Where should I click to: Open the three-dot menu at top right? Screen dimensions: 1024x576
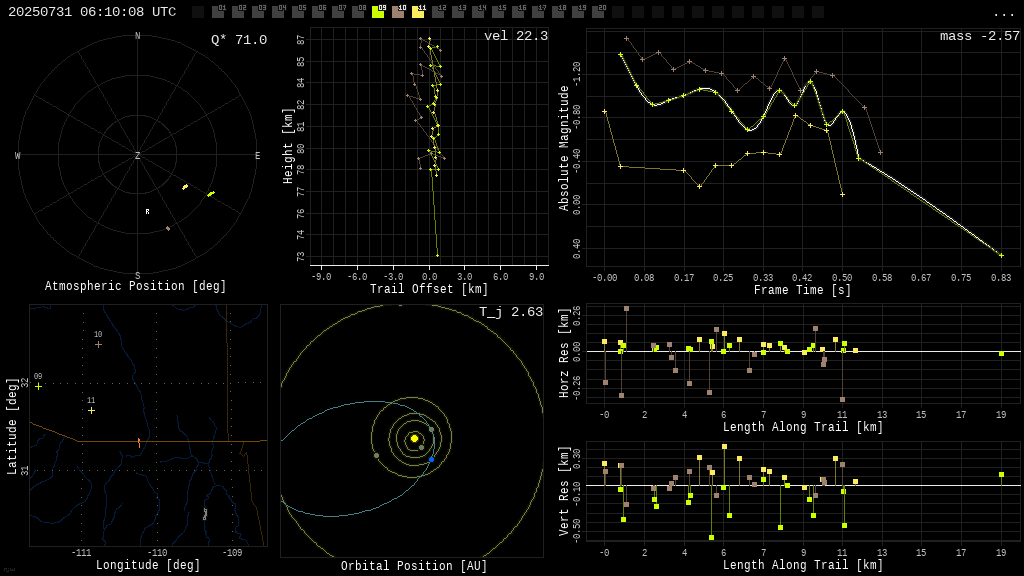(1003, 14)
